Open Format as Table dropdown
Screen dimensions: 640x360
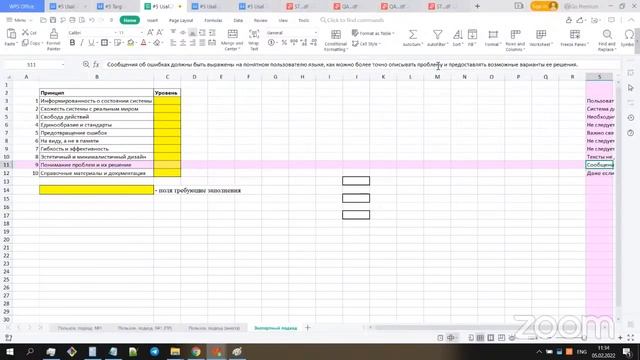tap(373, 33)
